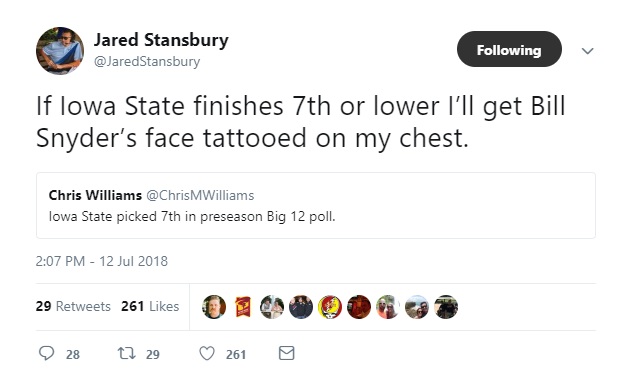The width and height of the screenshot is (630, 375).
Task: Click the @ChrisMWilliams handle
Action: [x=200, y=195]
